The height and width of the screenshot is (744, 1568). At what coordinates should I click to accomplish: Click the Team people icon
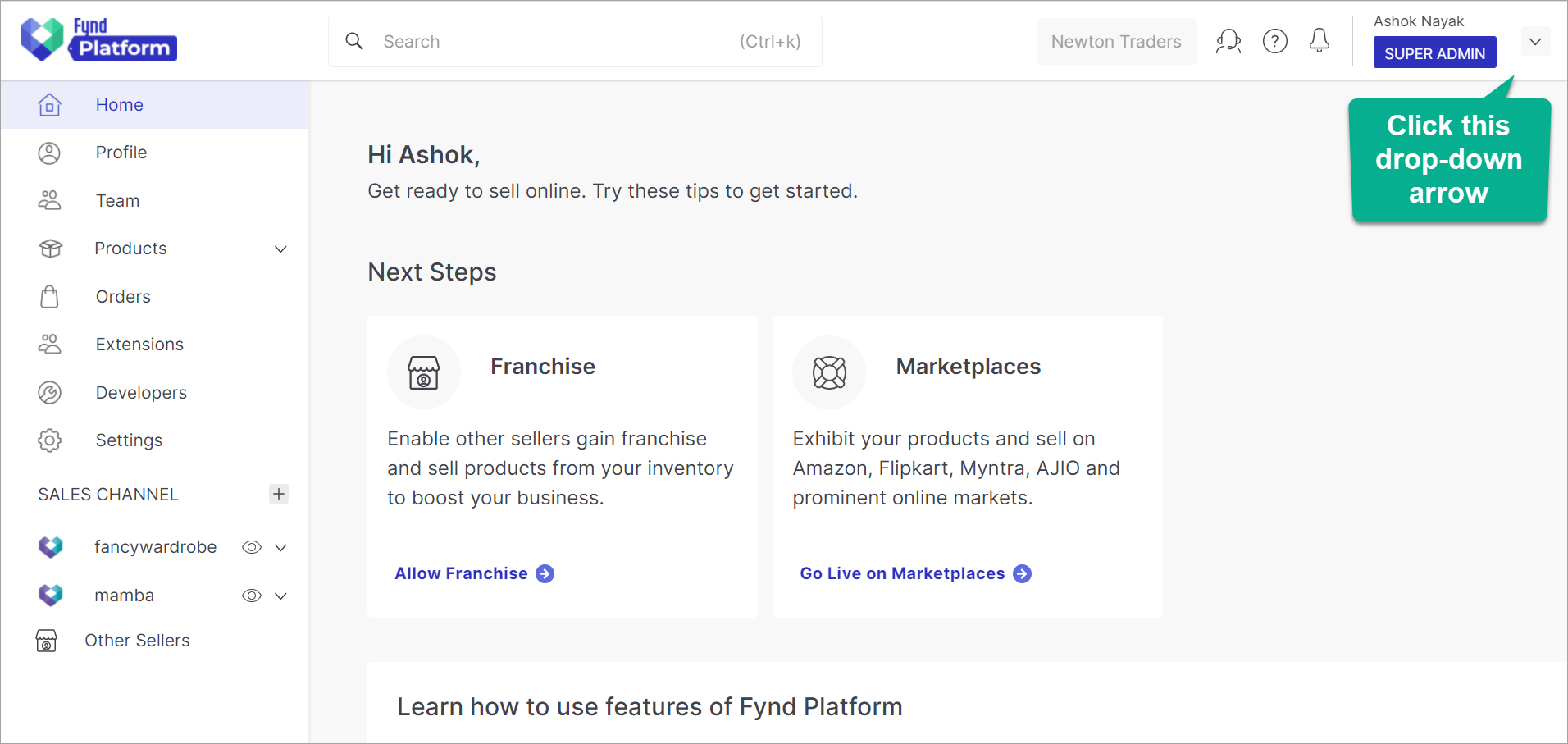(49, 200)
